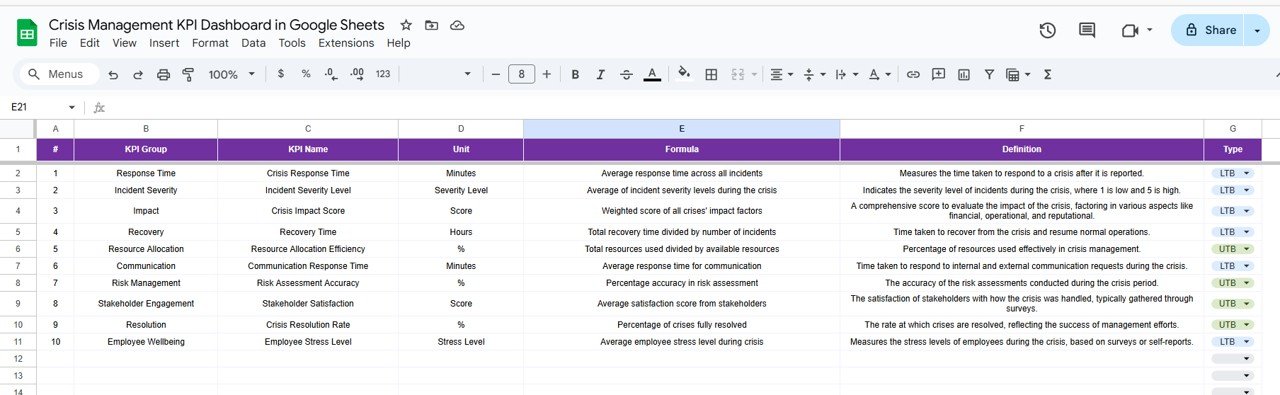
Task: Open the UTB dropdown for Resource Allocation row
Action: point(1232,248)
